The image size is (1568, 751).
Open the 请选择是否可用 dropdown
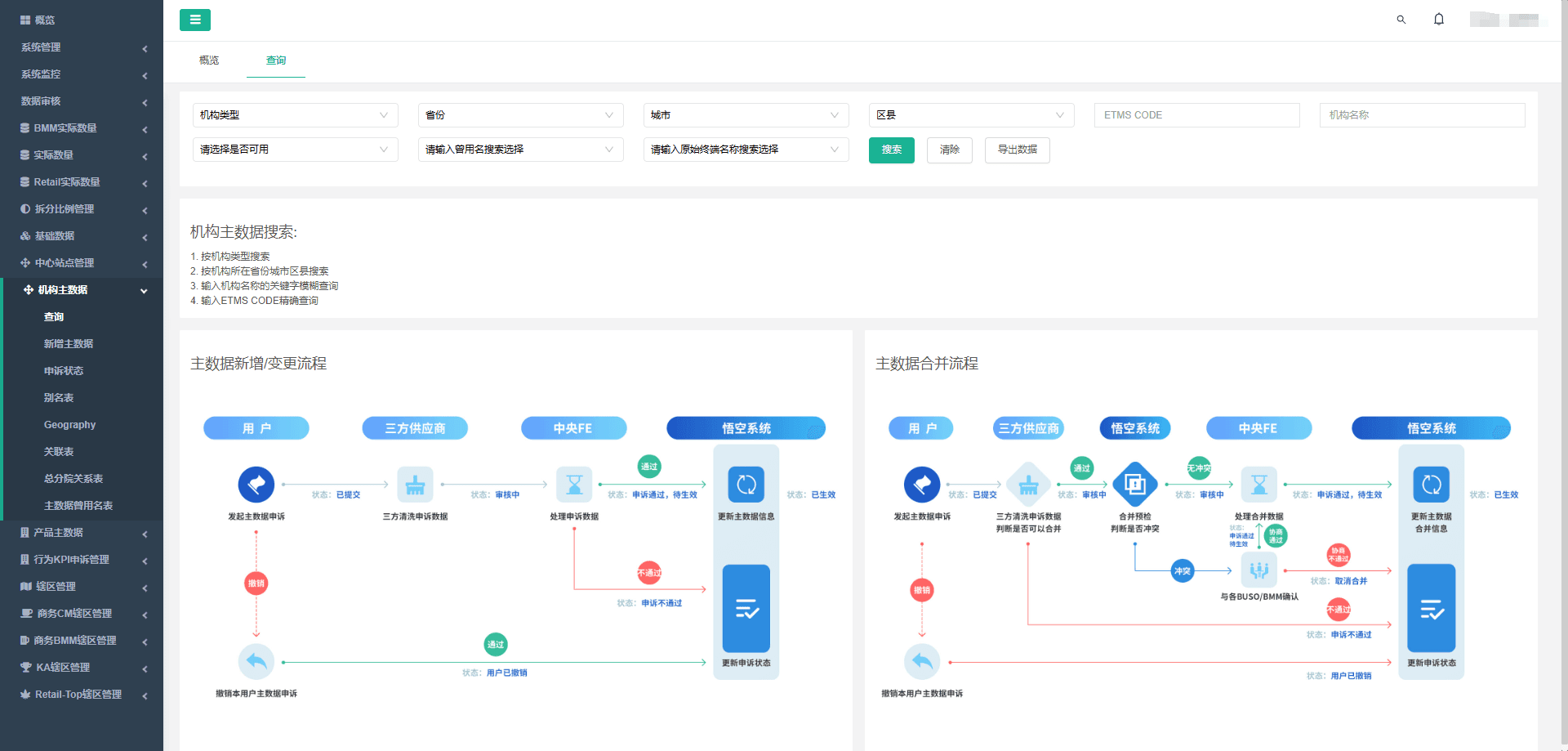click(295, 150)
